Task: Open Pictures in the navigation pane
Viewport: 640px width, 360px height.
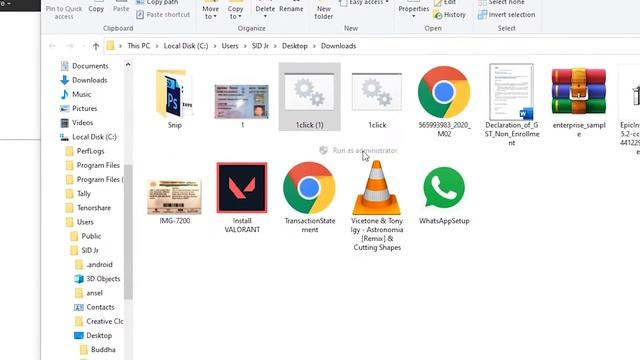Action: click(x=79, y=109)
